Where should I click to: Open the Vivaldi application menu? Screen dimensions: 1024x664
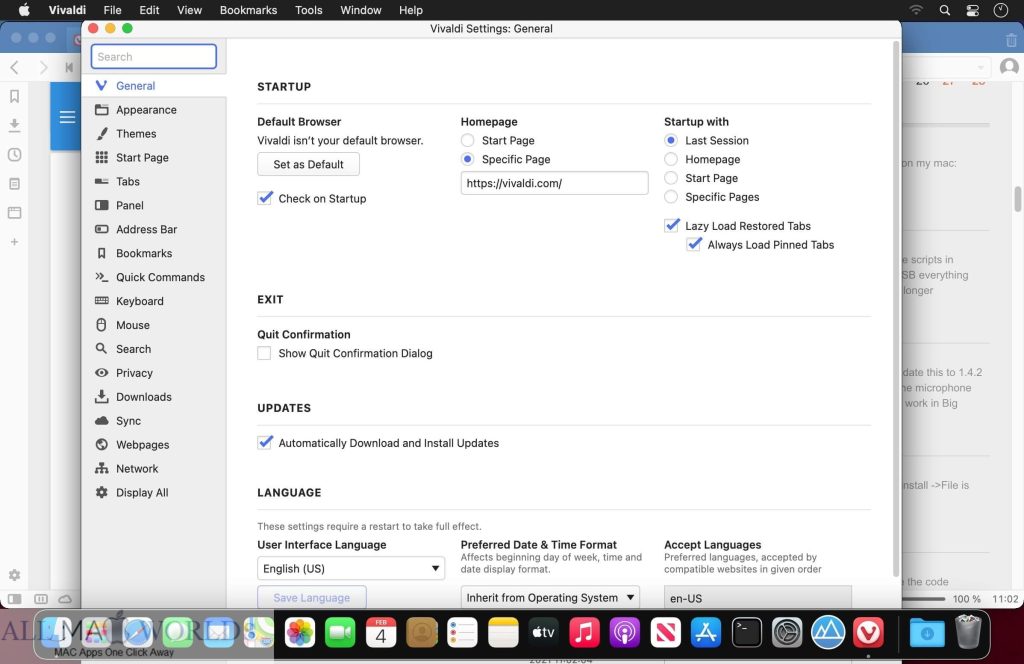point(67,10)
